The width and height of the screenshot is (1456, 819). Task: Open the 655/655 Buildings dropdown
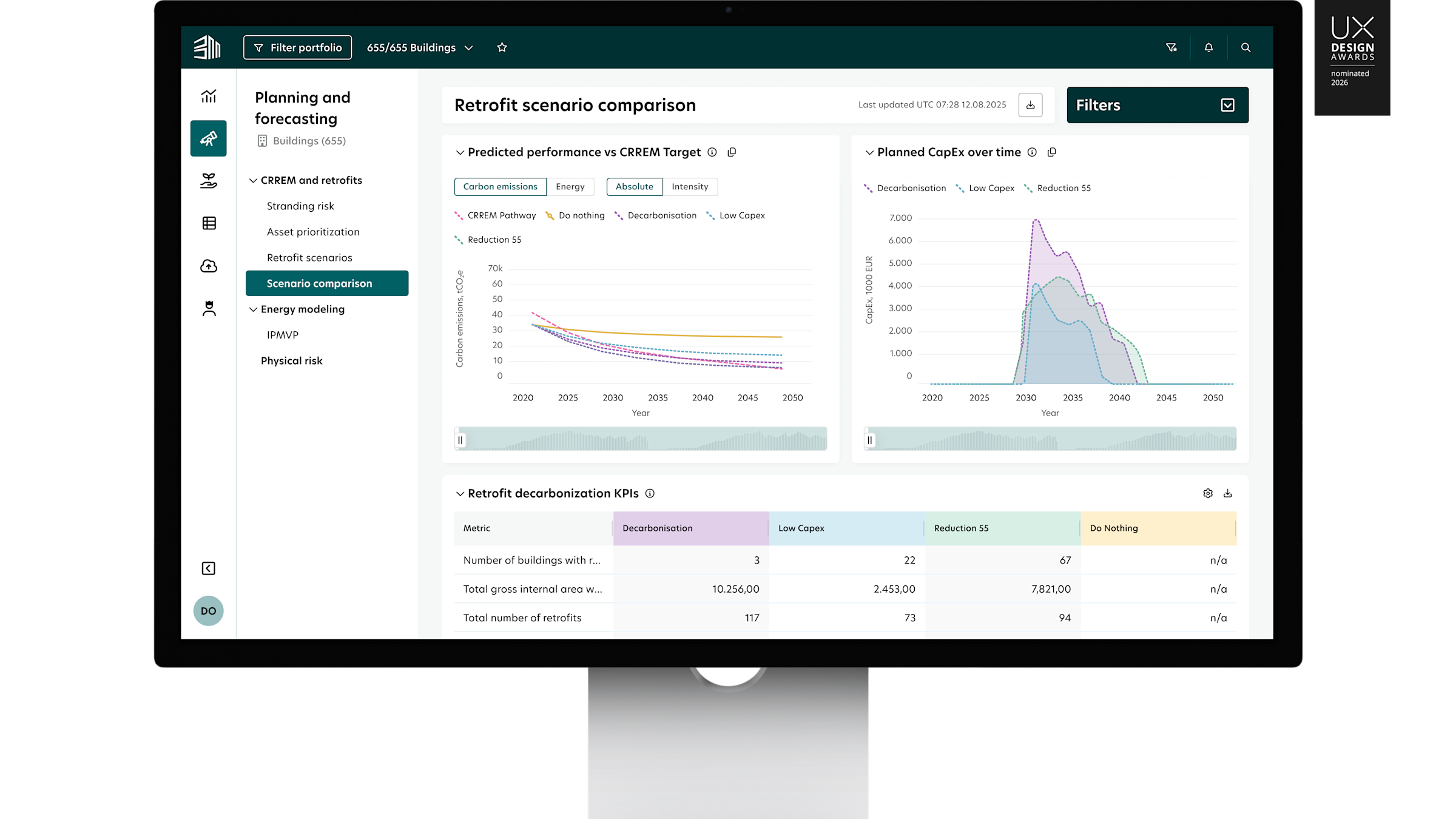(x=419, y=47)
